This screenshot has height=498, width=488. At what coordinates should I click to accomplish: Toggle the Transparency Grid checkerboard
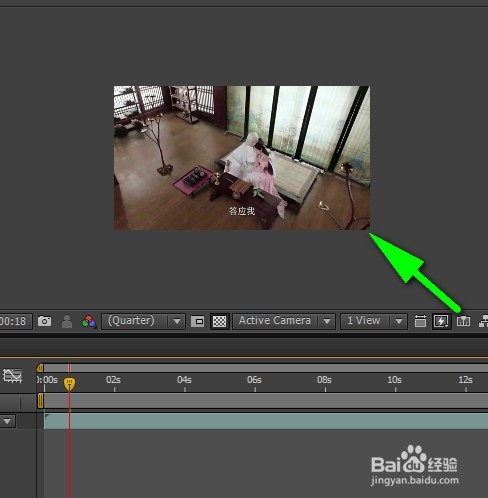[x=220, y=321]
